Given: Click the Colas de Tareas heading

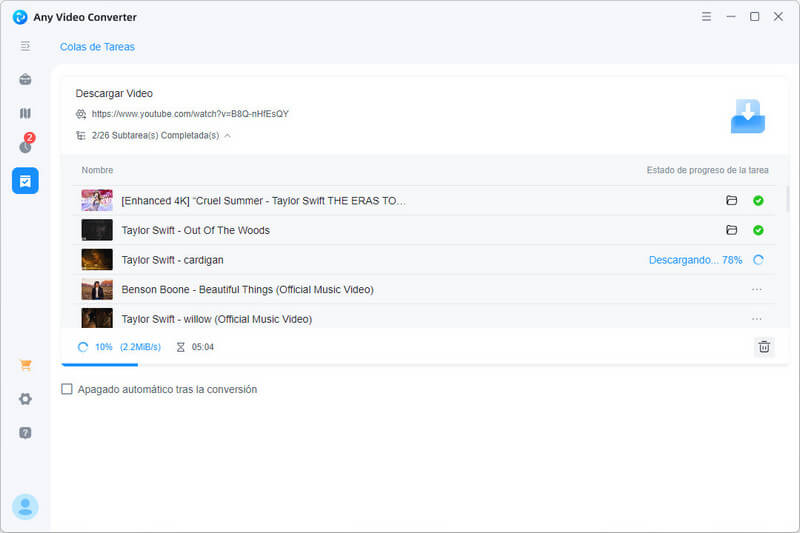Looking at the screenshot, I should (97, 47).
